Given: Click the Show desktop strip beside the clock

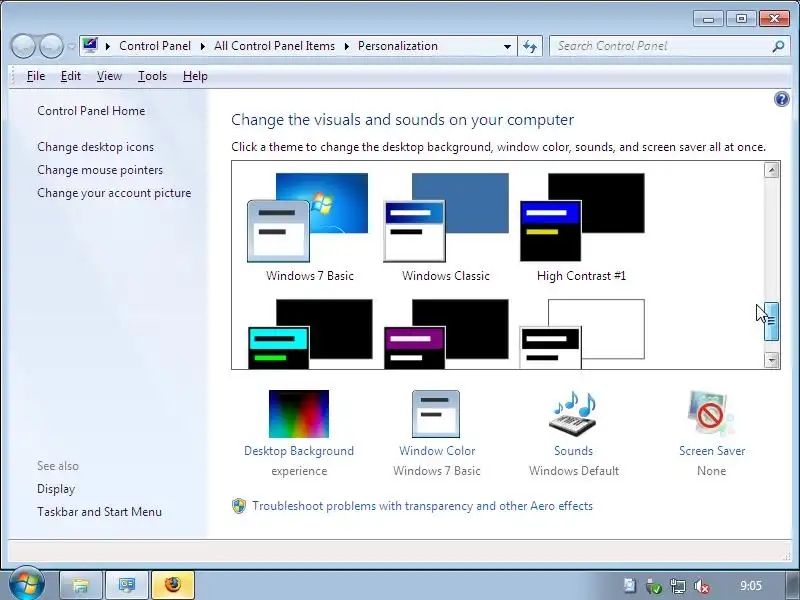Looking at the screenshot, I should click(791, 585).
